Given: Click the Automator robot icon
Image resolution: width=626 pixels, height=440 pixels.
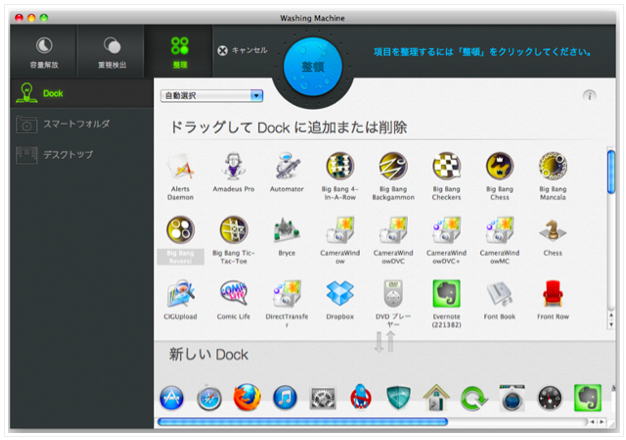Looking at the screenshot, I should point(287,166).
